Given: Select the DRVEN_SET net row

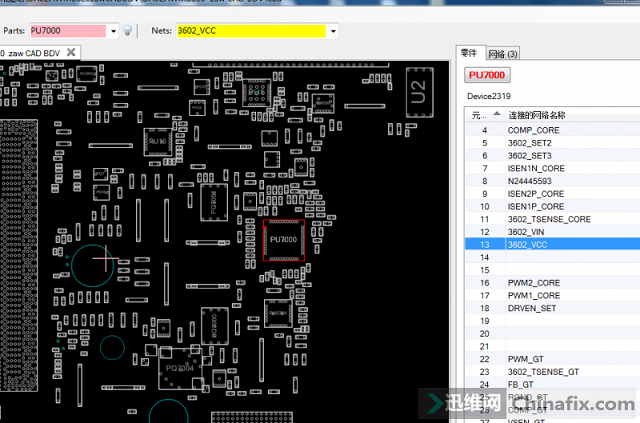Looking at the screenshot, I should (x=532, y=308).
